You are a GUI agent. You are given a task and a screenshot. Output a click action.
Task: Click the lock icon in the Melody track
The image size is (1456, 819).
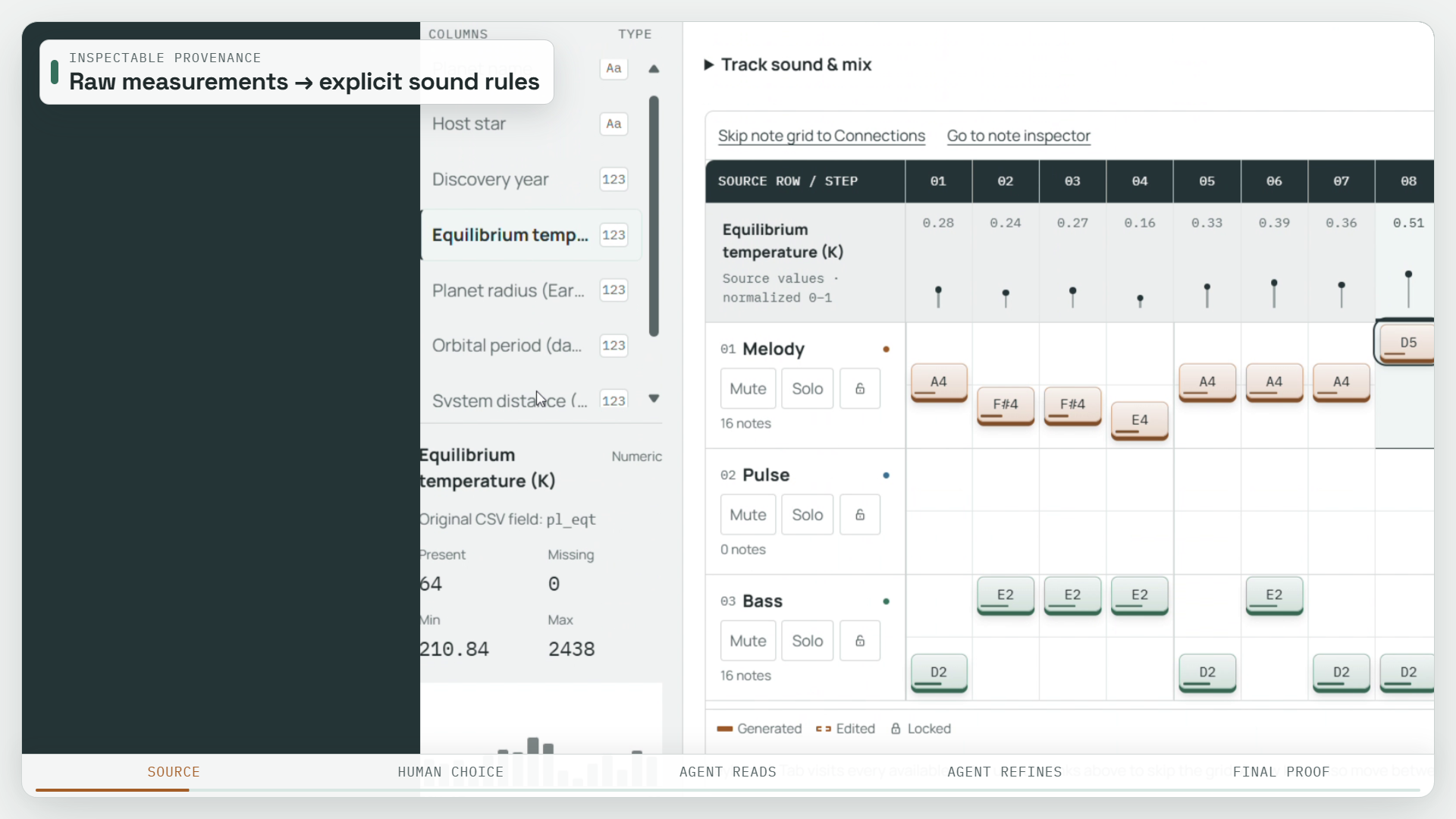point(860,389)
